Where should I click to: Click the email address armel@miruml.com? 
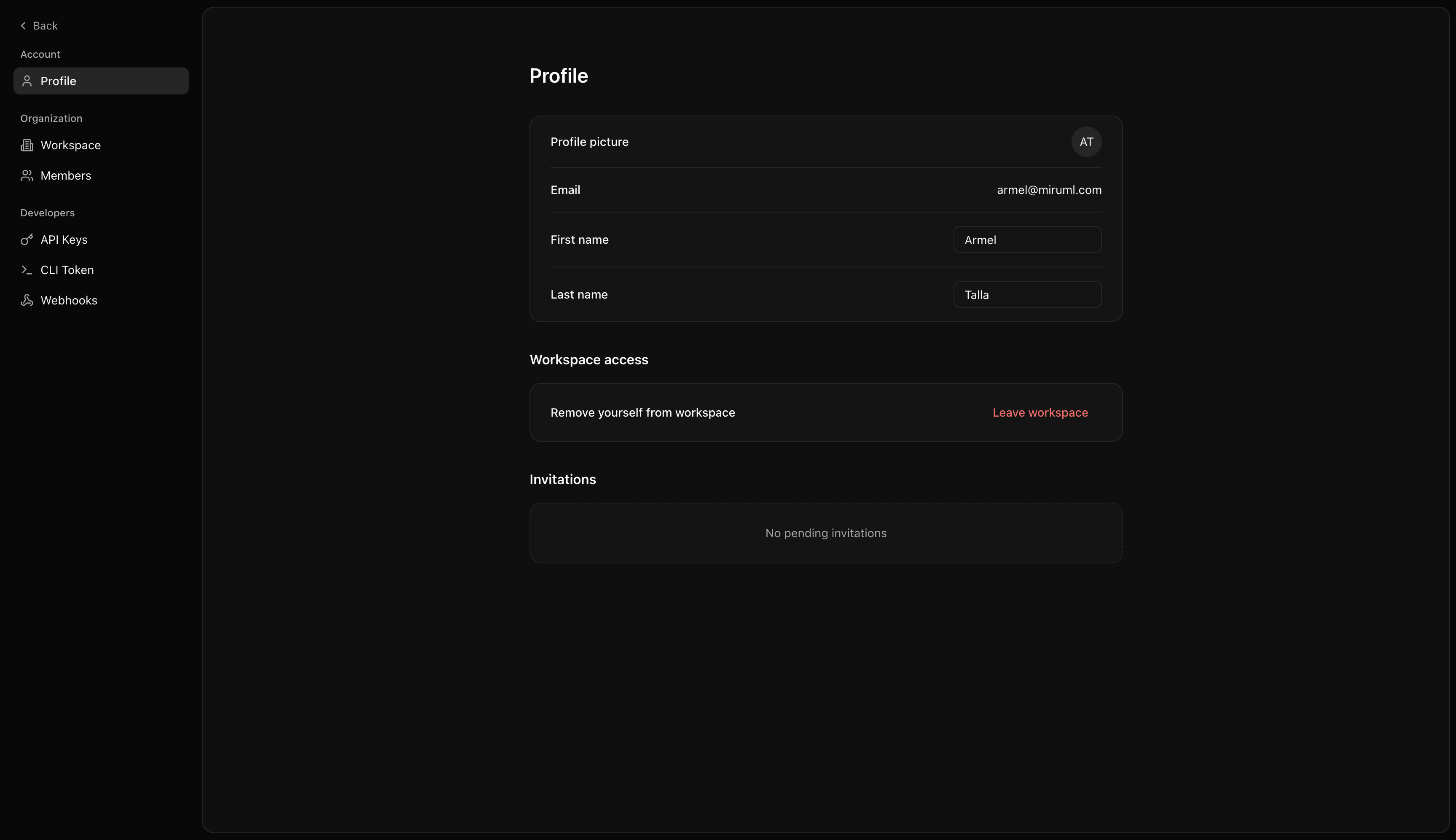(x=1048, y=190)
